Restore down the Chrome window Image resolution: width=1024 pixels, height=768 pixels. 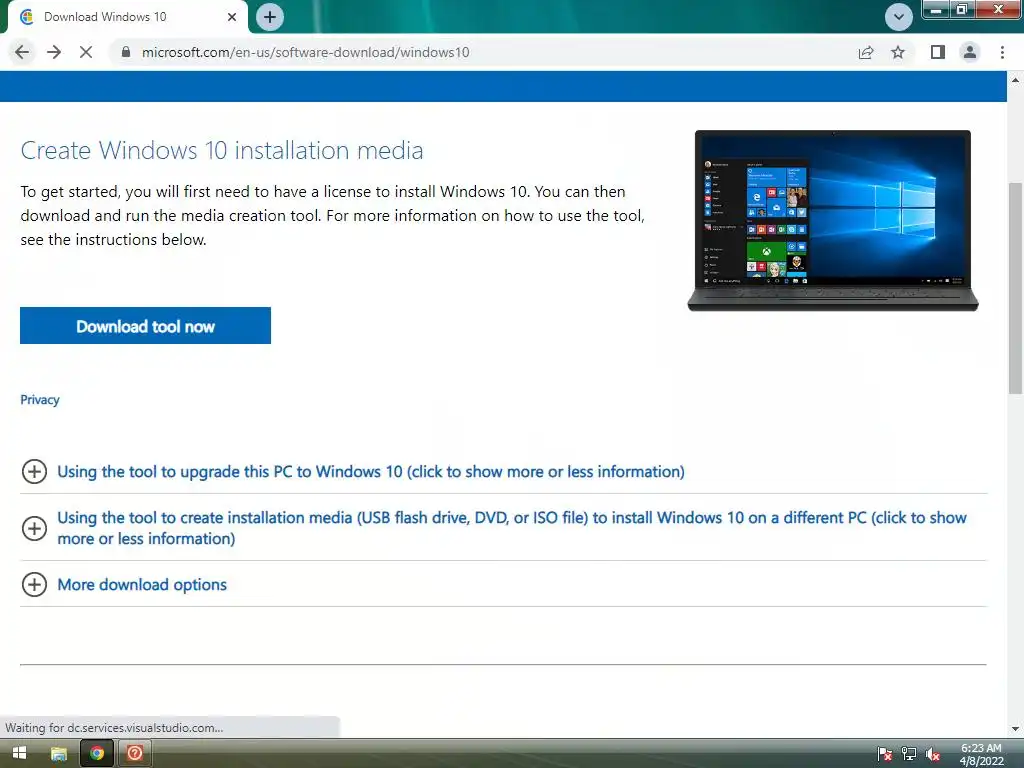pos(961,10)
